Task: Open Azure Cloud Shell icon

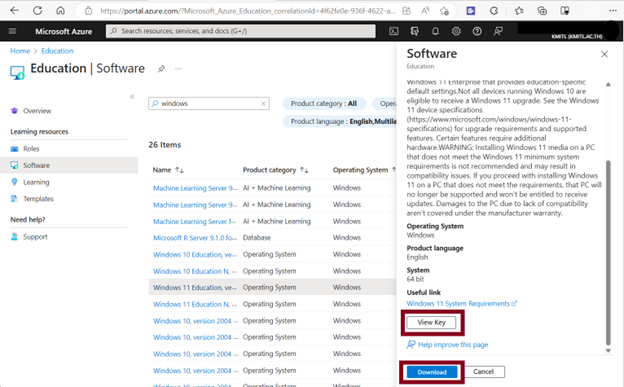Action: 394,31
